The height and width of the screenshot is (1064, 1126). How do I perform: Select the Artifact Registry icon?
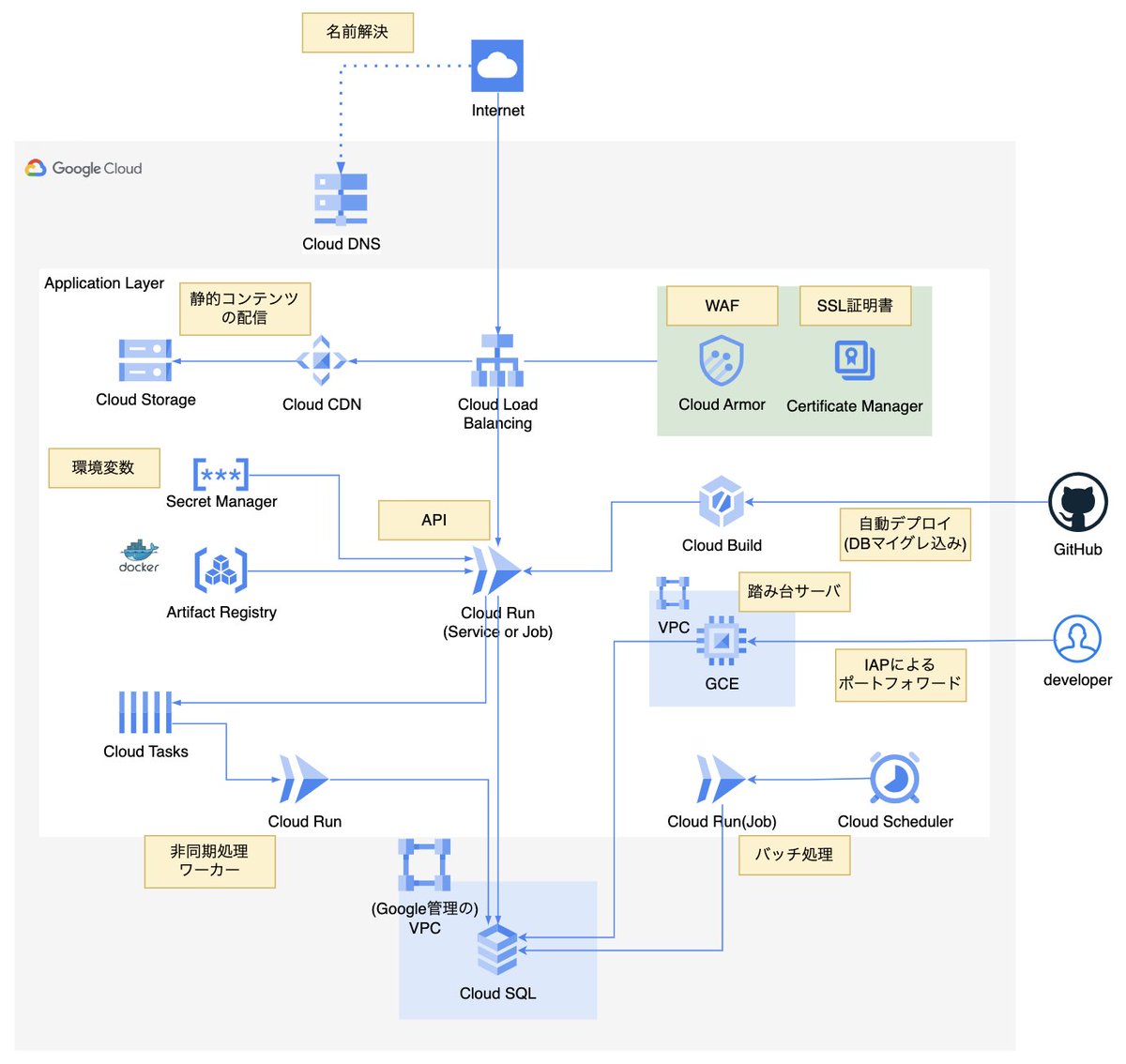[x=221, y=570]
